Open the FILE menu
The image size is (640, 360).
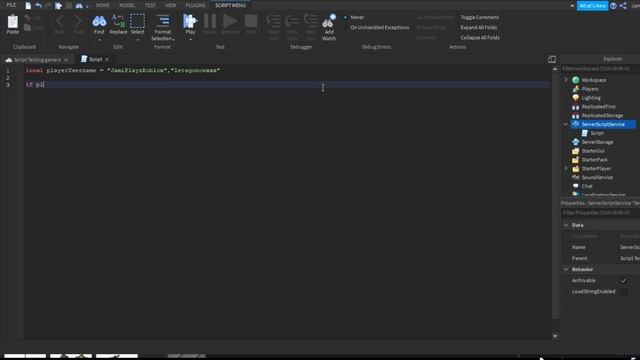tap(11, 5)
